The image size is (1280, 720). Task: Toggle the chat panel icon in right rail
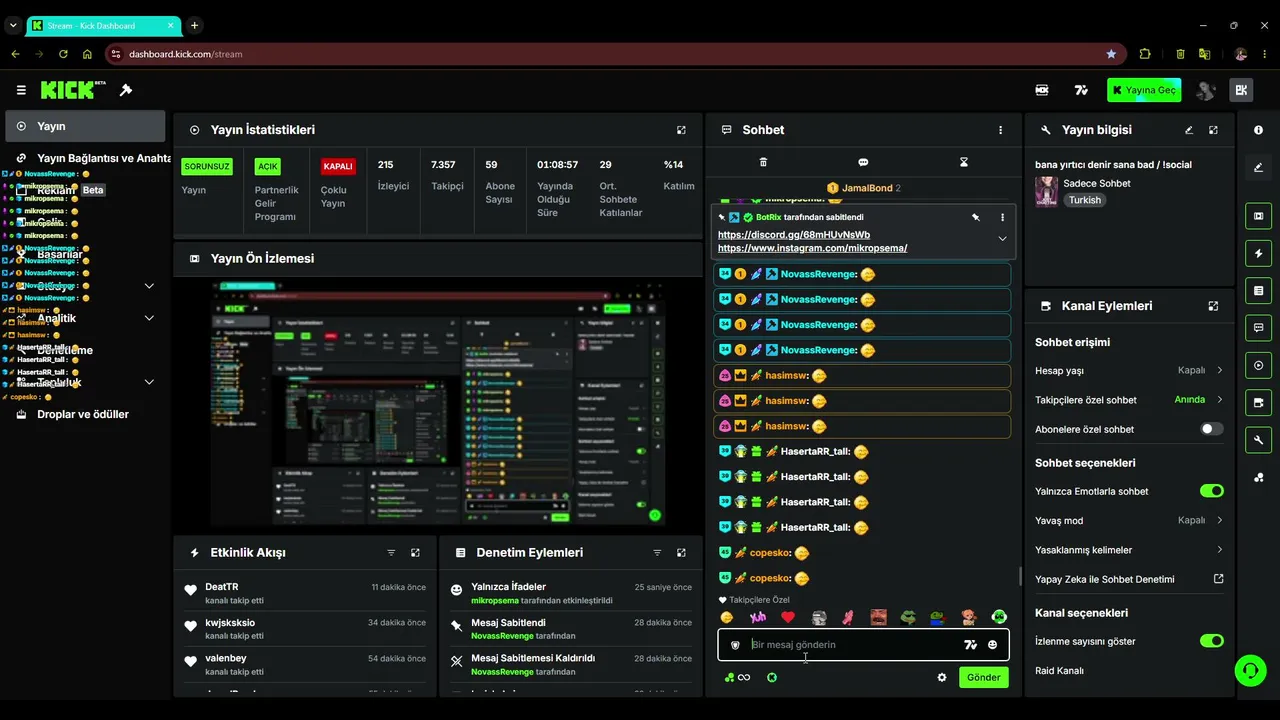(x=1258, y=328)
